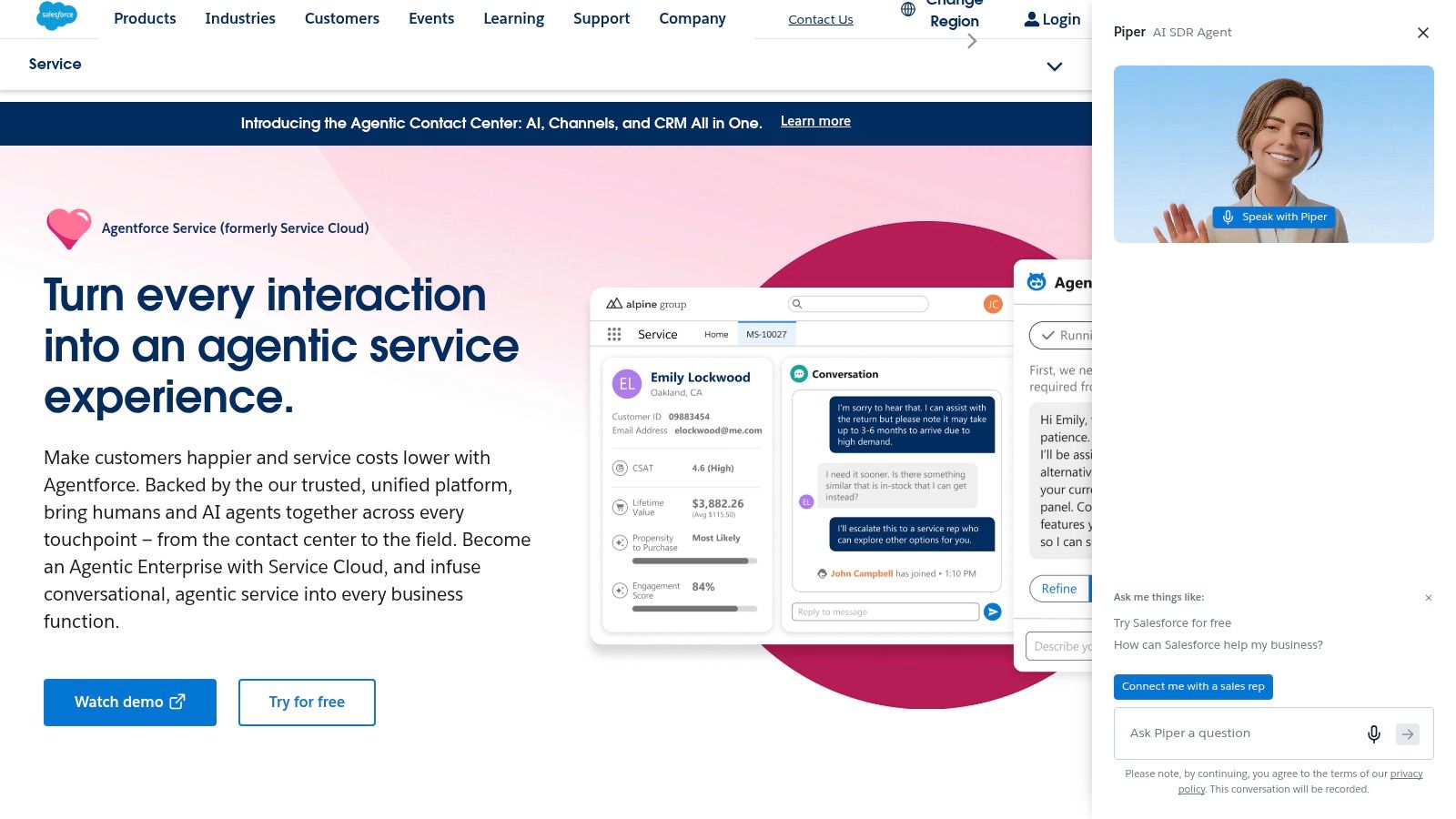Click the Agentforce robot icon in side panel

[1036, 282]
